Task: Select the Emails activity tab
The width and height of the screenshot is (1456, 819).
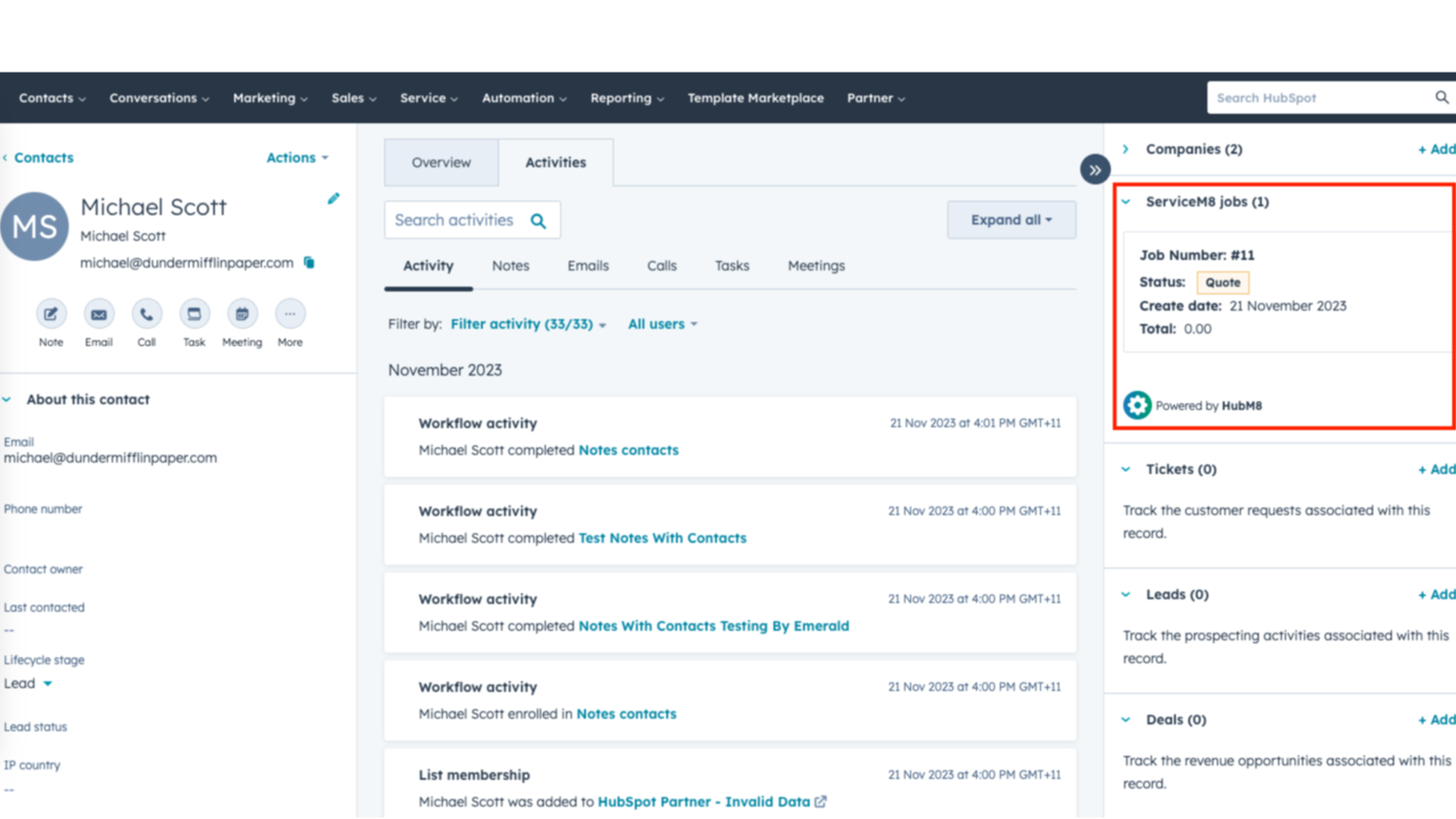Action: 587,266
